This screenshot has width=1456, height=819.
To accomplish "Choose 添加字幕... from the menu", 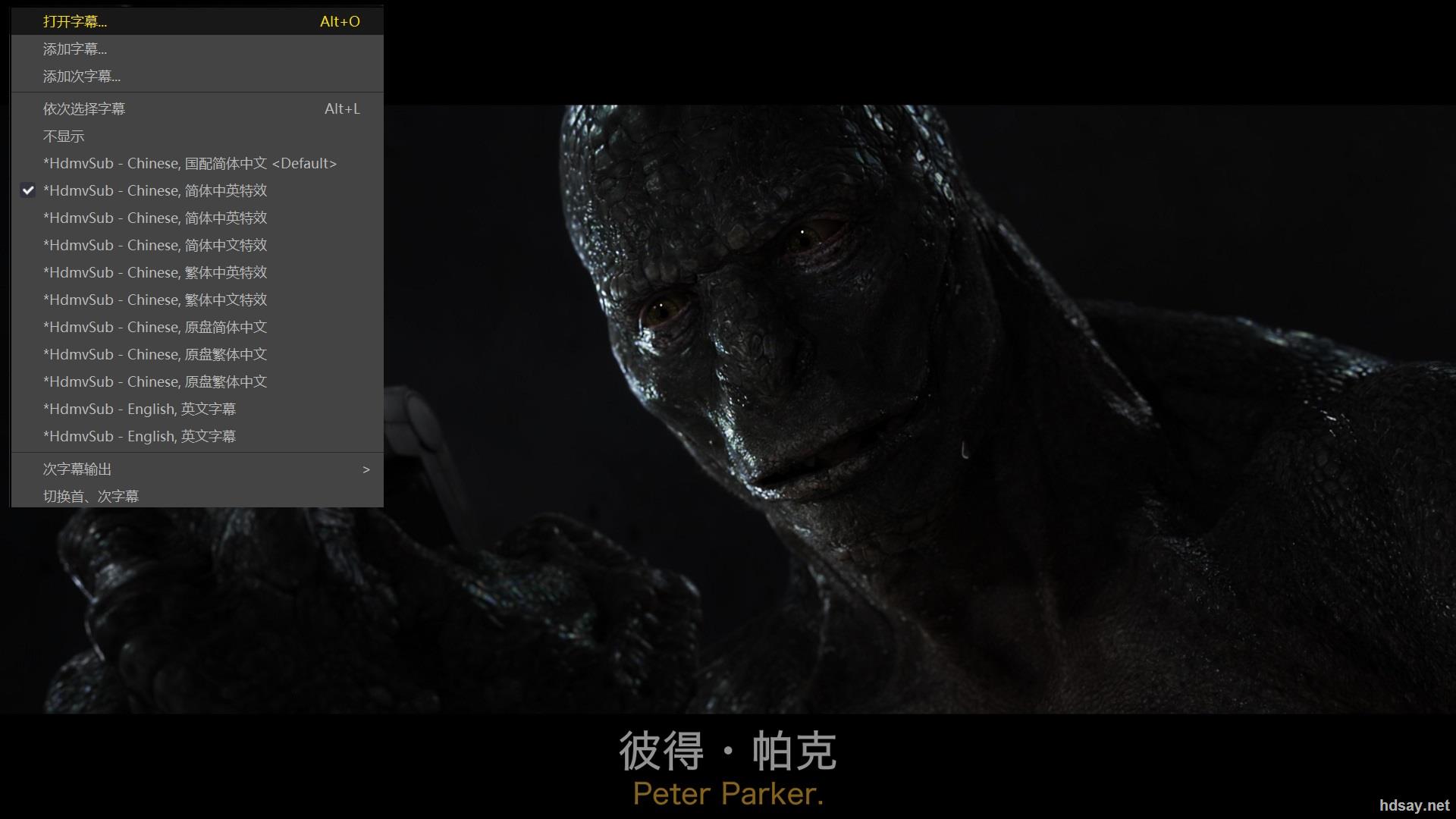I will [197, 49].
